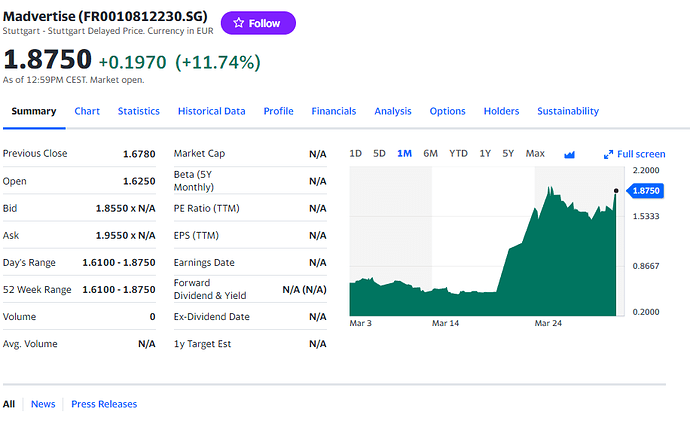Switch to the Chart tab
This screenshot has height=430, width=690.
(x=87, y=111)
